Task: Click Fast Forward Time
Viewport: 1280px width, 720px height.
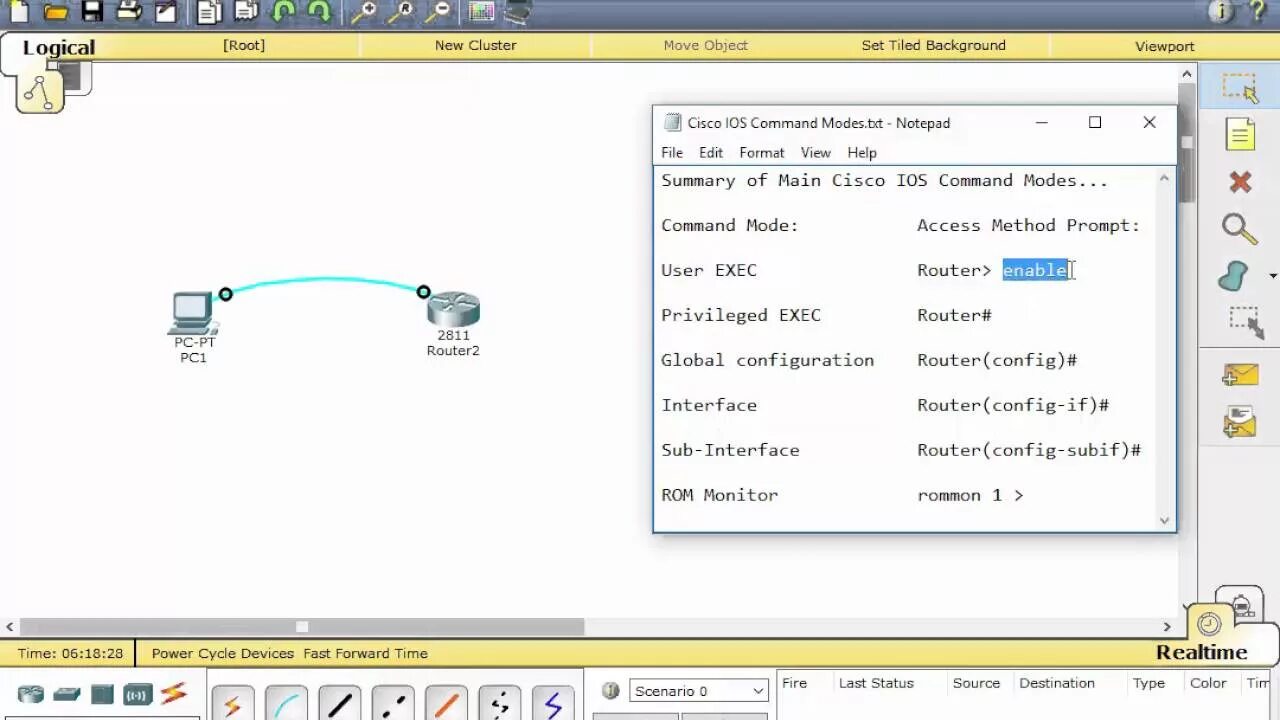Action: click(x=365, y=653)
